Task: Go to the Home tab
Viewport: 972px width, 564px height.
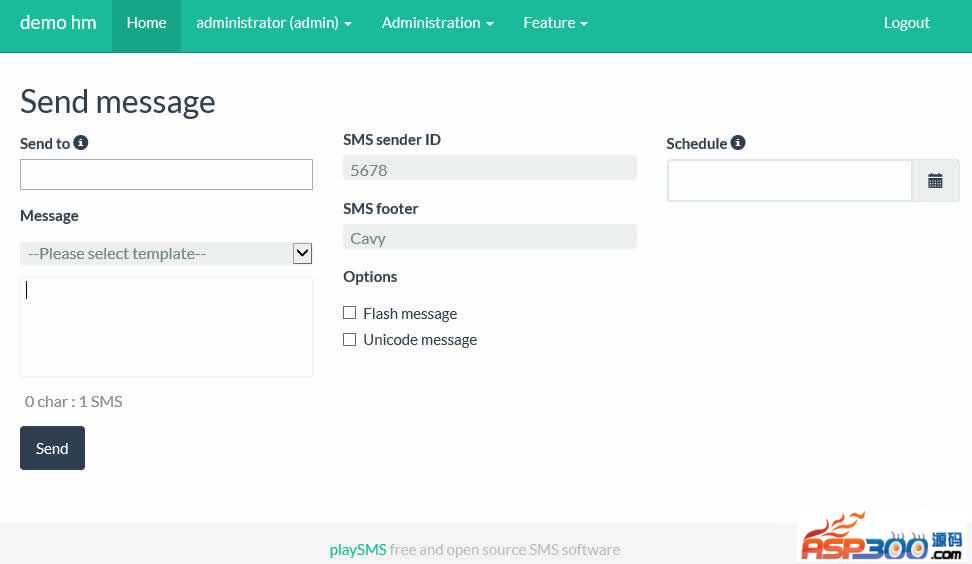Action: pos(146,23)
